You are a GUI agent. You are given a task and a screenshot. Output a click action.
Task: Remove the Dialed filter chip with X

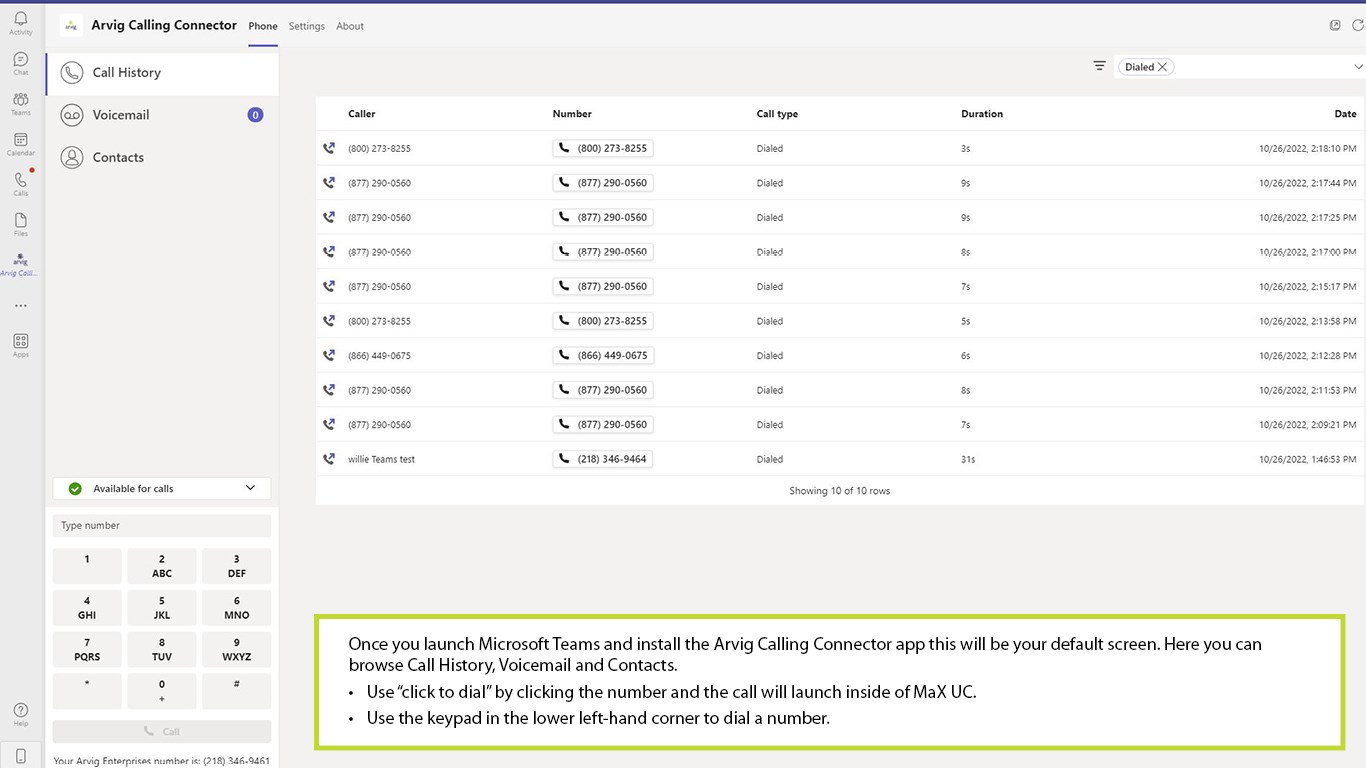1162,67
